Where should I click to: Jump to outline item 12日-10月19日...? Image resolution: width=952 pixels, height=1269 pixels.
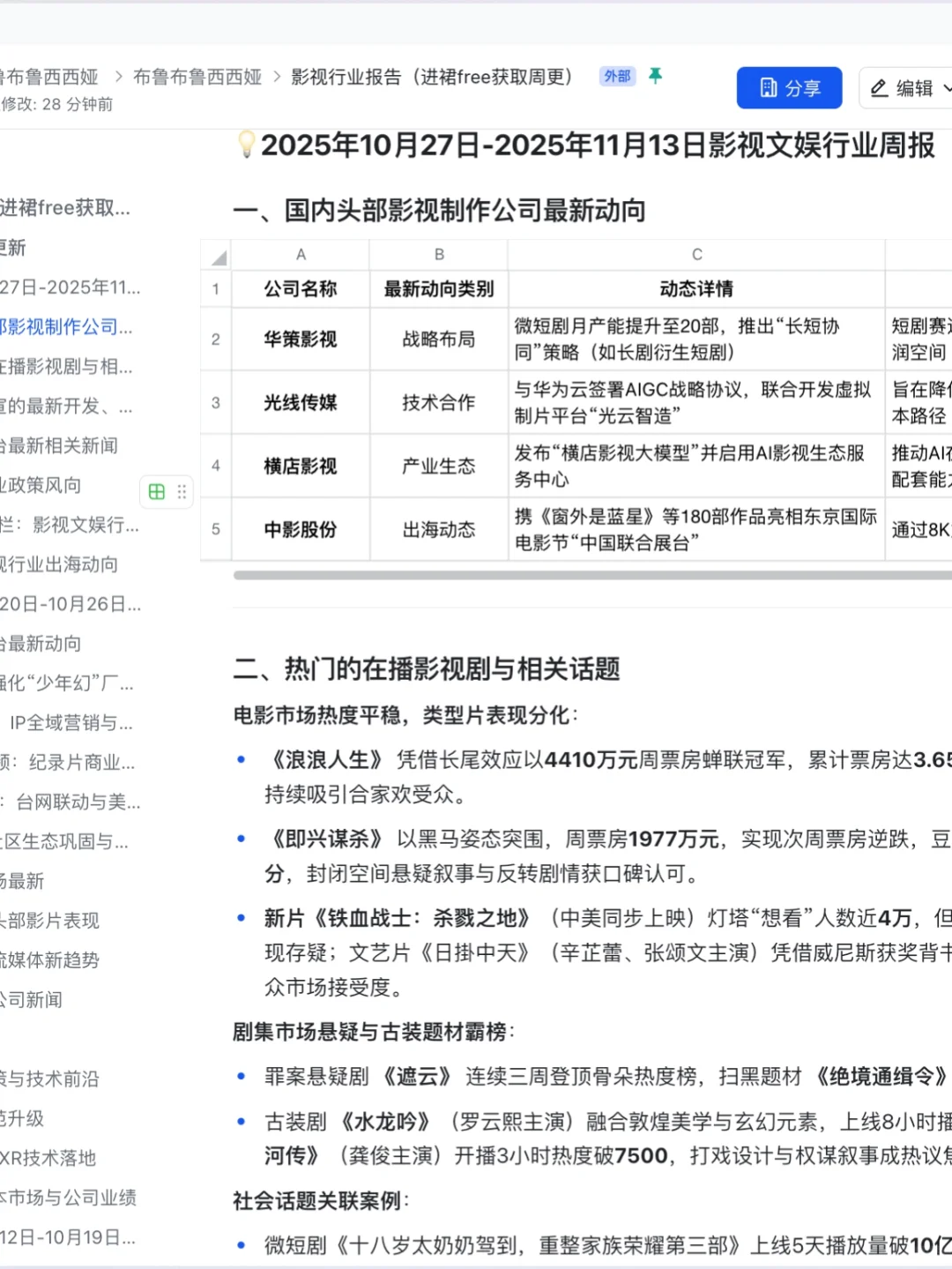(68, 1237)
